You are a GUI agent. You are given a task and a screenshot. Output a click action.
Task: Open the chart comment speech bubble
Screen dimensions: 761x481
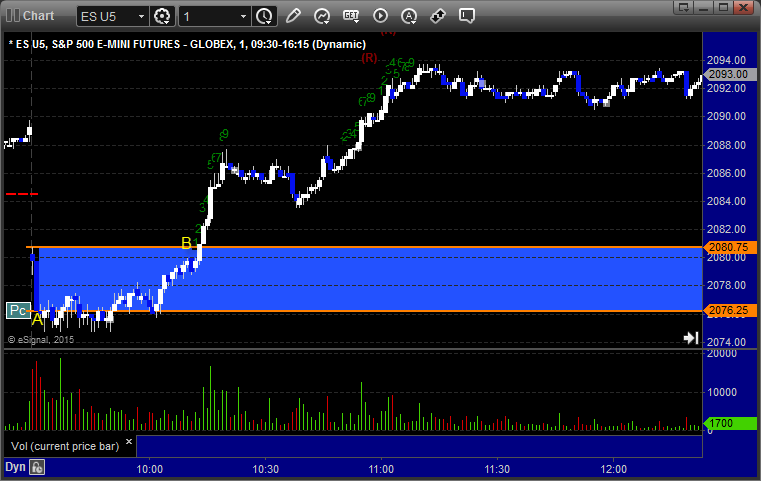(x=466, y=16)
